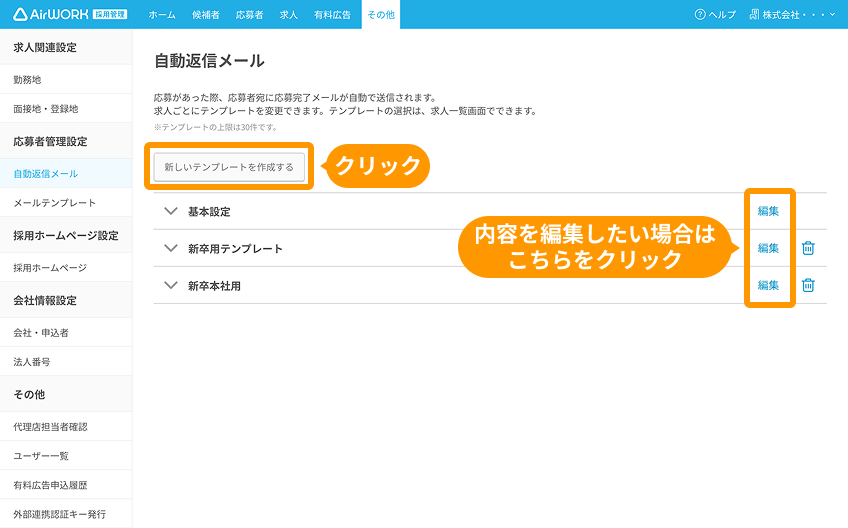Delete the 新卒用テンプレート template with trash icon

coord(808,248)
